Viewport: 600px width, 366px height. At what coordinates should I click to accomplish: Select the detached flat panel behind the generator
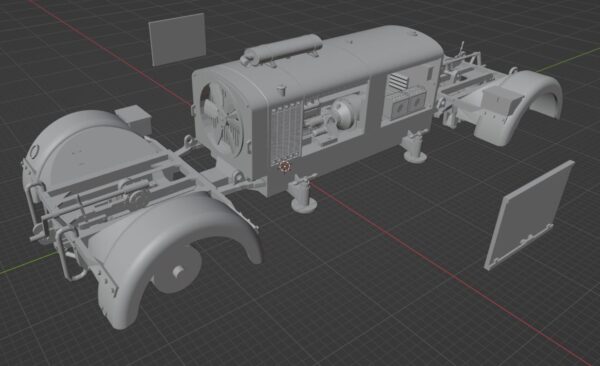(177, 39)
